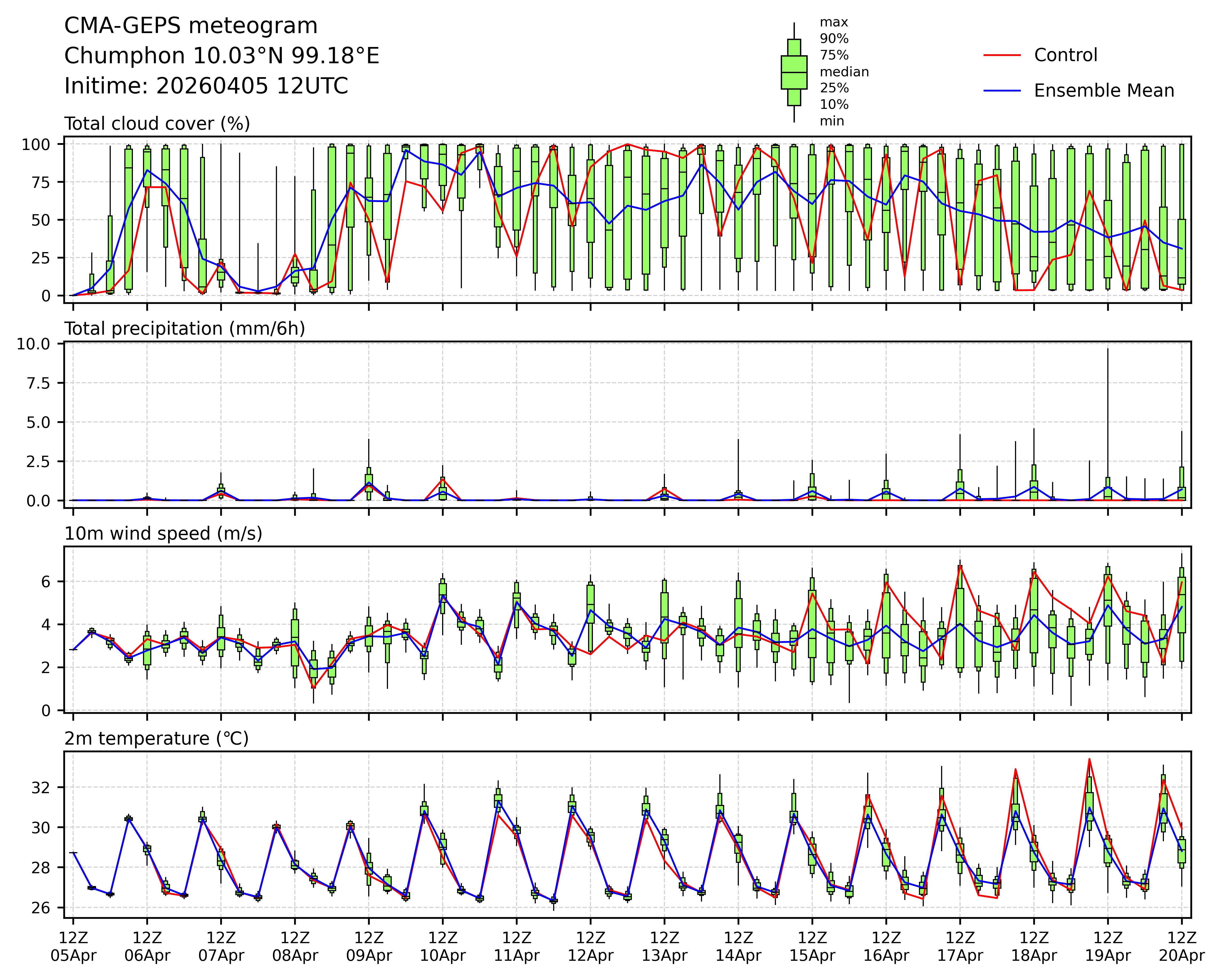Click the 'Total cloud cover (%)' panel title
Image resolution: width=1221 pixels, height=980 pixels.
click(x=157, y=124)
